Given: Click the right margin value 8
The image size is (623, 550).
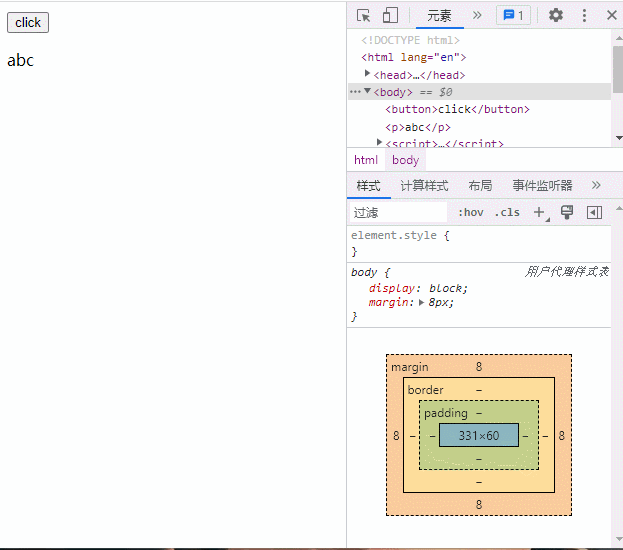Looking at the screenshot, I should [x=561, y=436].
